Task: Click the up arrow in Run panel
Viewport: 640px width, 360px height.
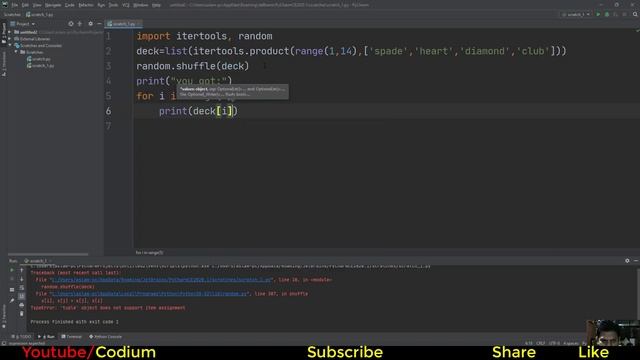Action: coord(22,270)
